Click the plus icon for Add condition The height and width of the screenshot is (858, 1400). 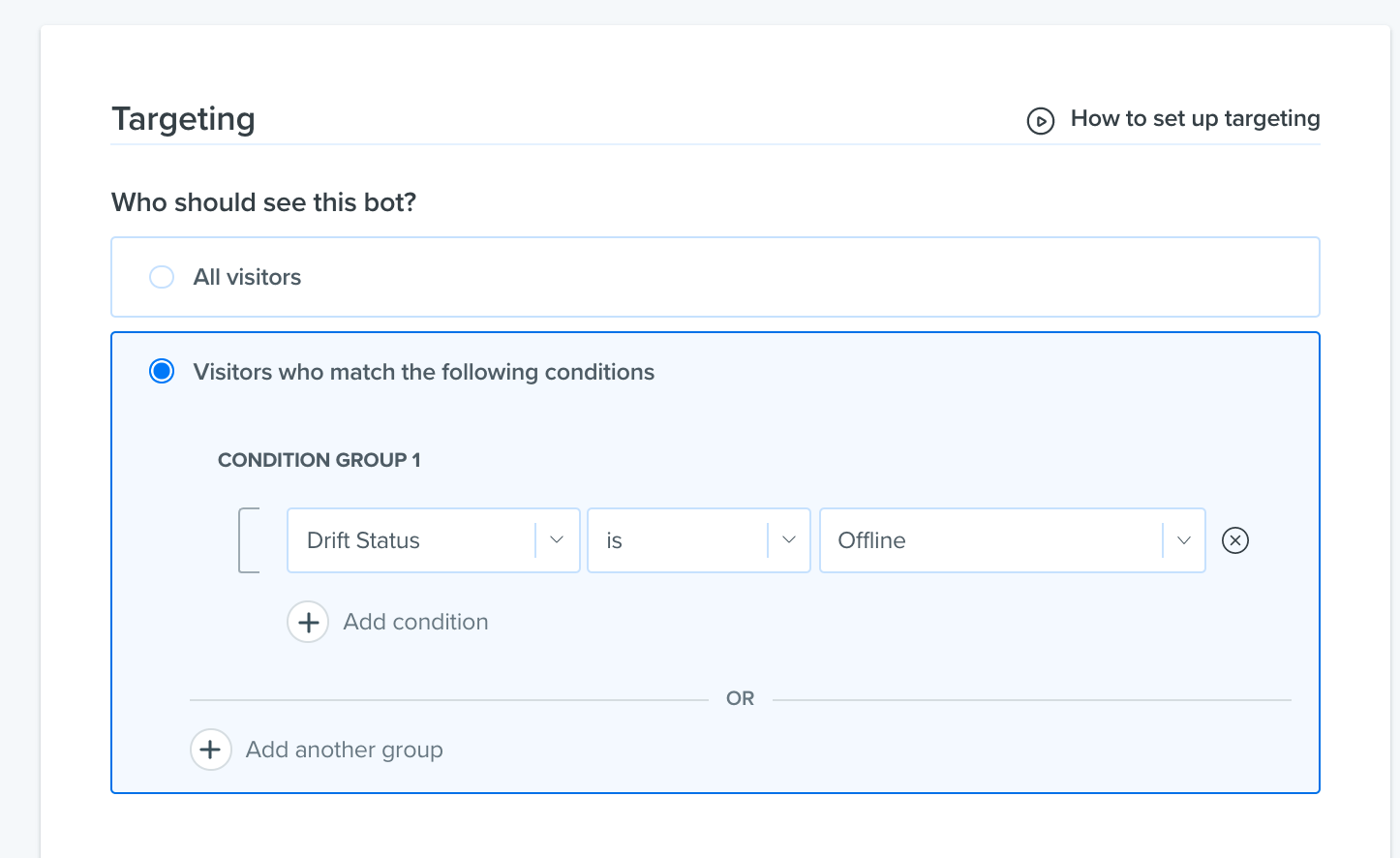(x=308, y=622)
